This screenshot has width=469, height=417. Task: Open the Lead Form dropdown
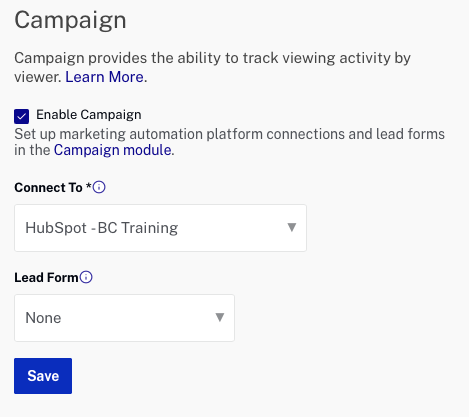click(124, 318)
